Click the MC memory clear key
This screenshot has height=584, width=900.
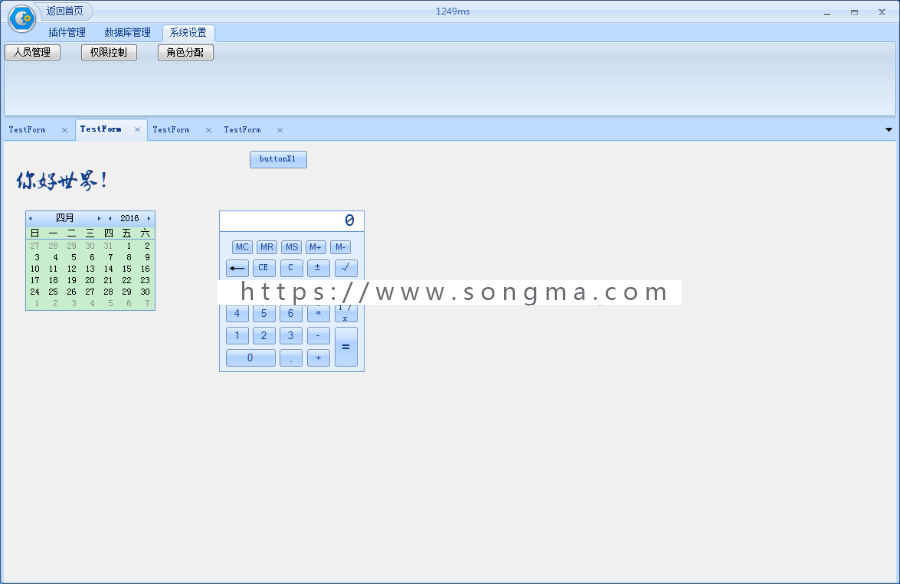242,247
